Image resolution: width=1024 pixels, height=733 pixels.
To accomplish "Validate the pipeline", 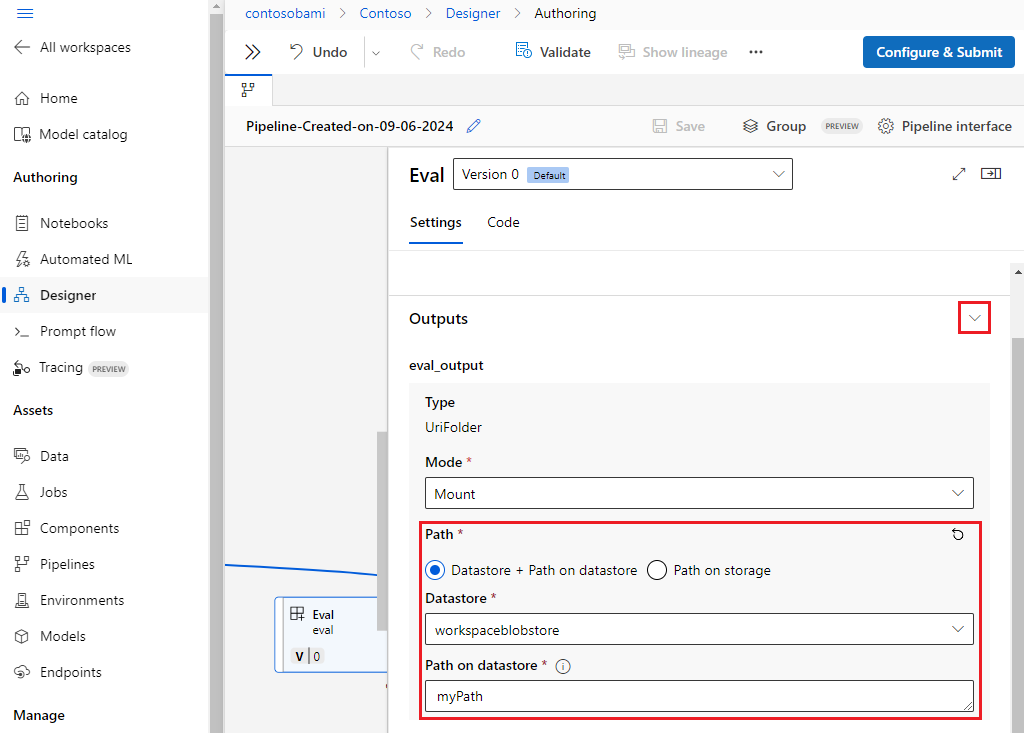I will coord(553,52).
